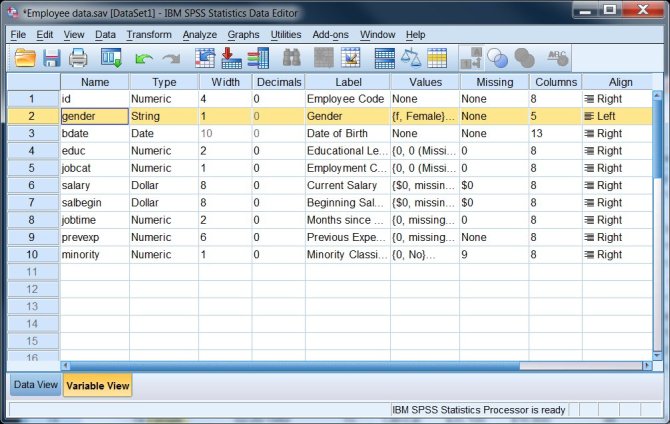
Task: Click the Find binoculars icon
Action: tap(292, 58)
